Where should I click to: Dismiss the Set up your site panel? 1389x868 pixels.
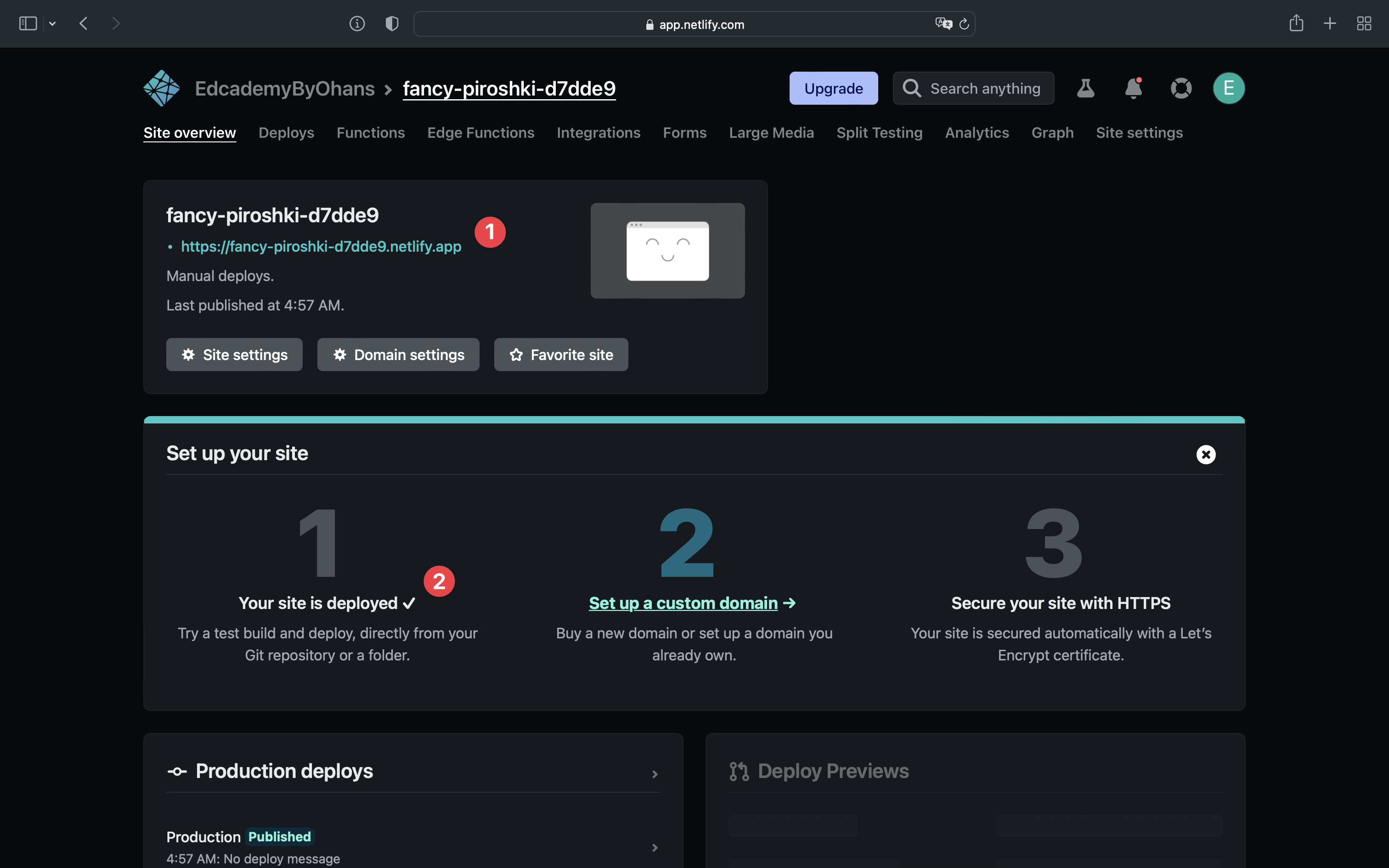pyautogui.click(x=1206, y=454)
